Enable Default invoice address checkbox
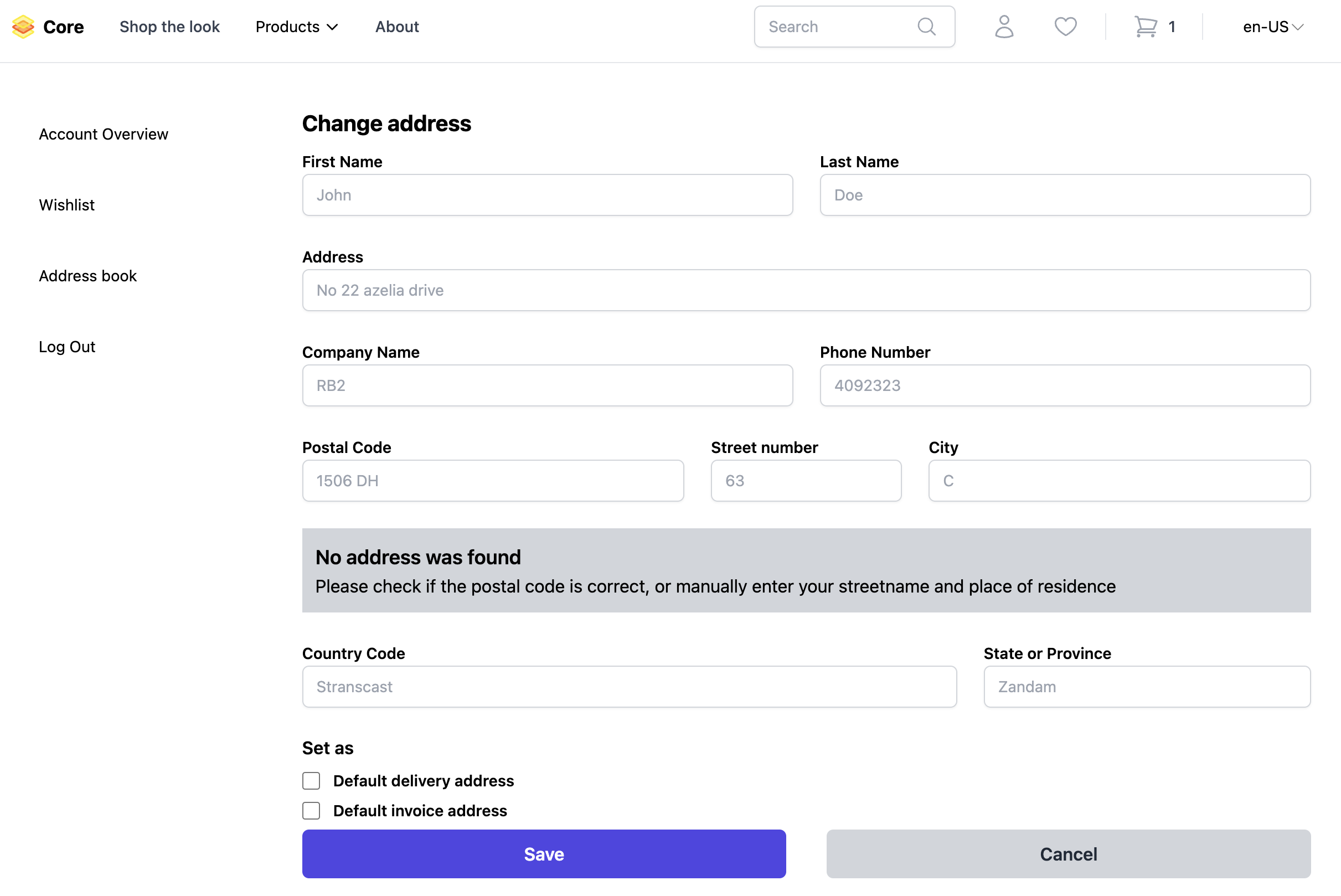The width and height of the screenshot is (1341, 896). (311, 810)
